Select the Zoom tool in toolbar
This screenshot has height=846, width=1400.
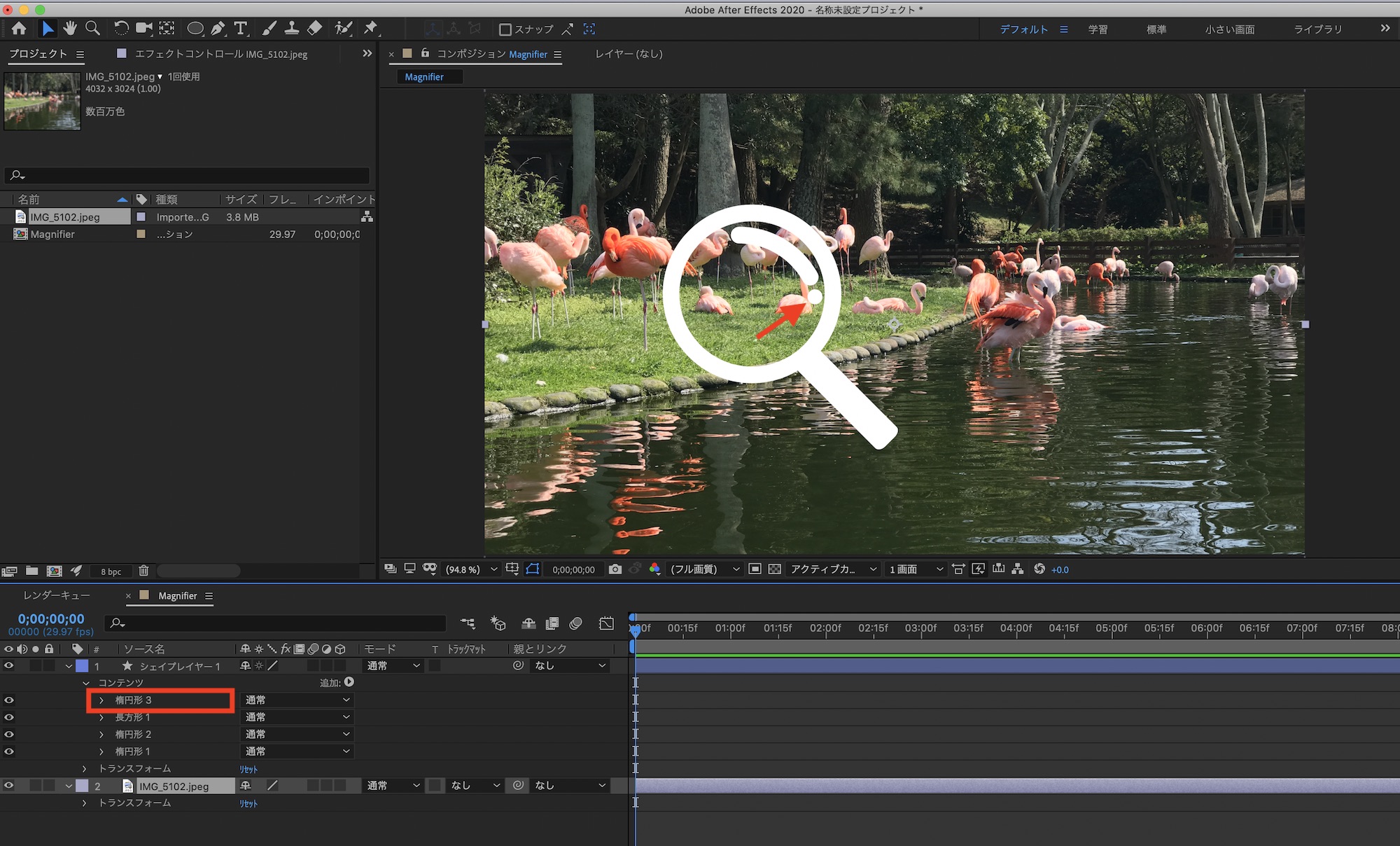(x=92, y=28)
